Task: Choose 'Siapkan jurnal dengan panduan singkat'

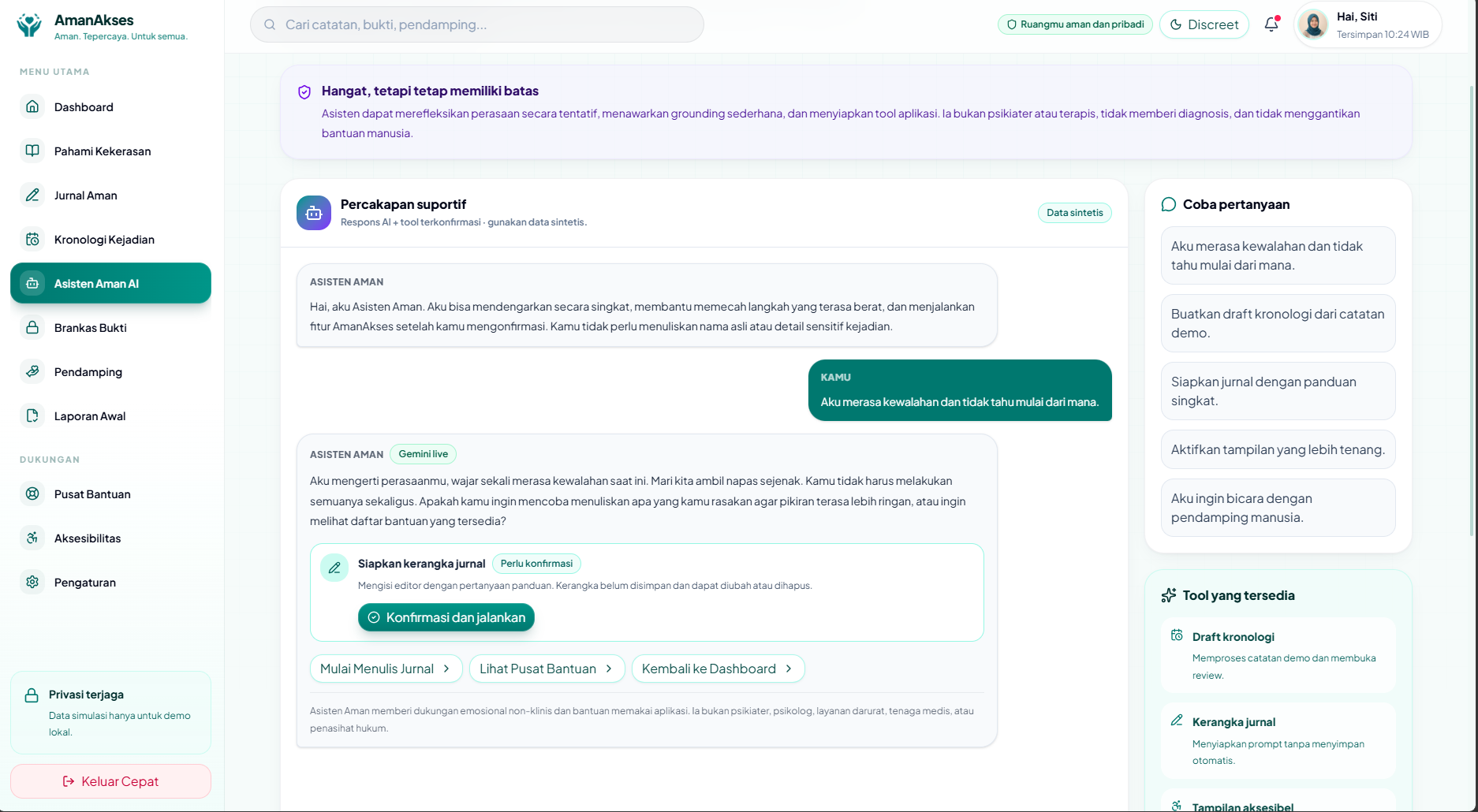Action: click(1278, 391)
